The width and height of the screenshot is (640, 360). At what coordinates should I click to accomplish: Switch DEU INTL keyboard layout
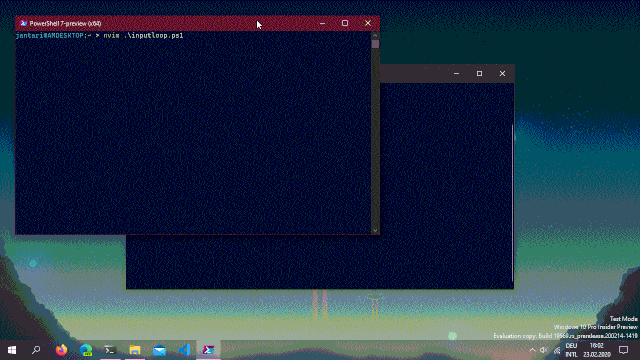point(571,350)
